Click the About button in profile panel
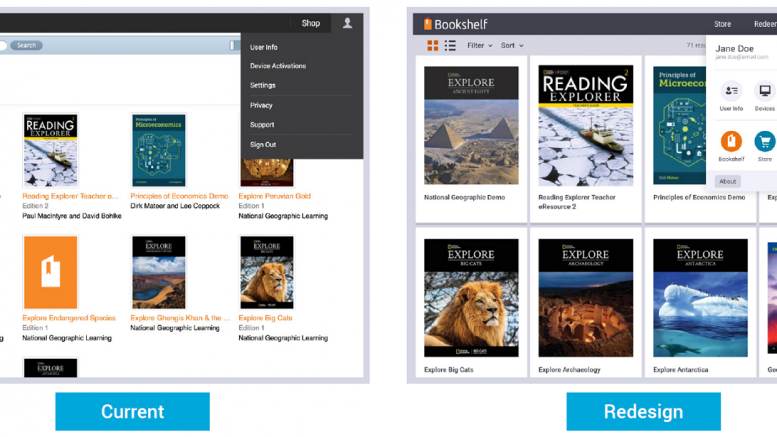This screenshot has width=777, height=437. [x=727, y=181]
